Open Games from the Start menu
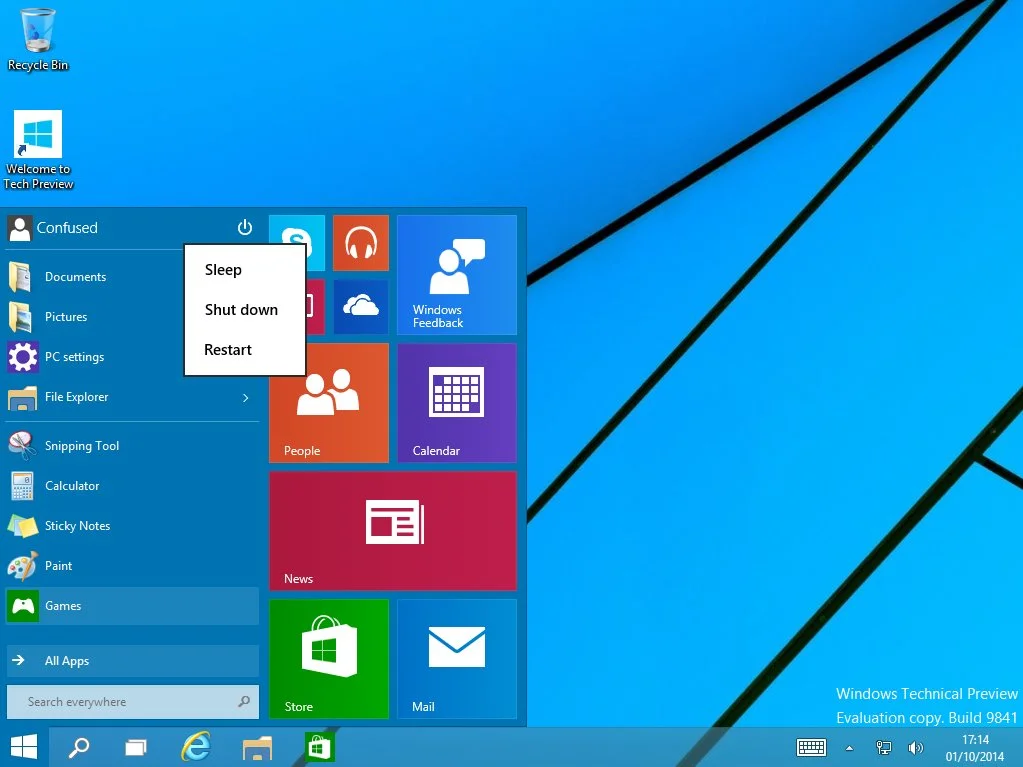 click(x=132, y=606)
